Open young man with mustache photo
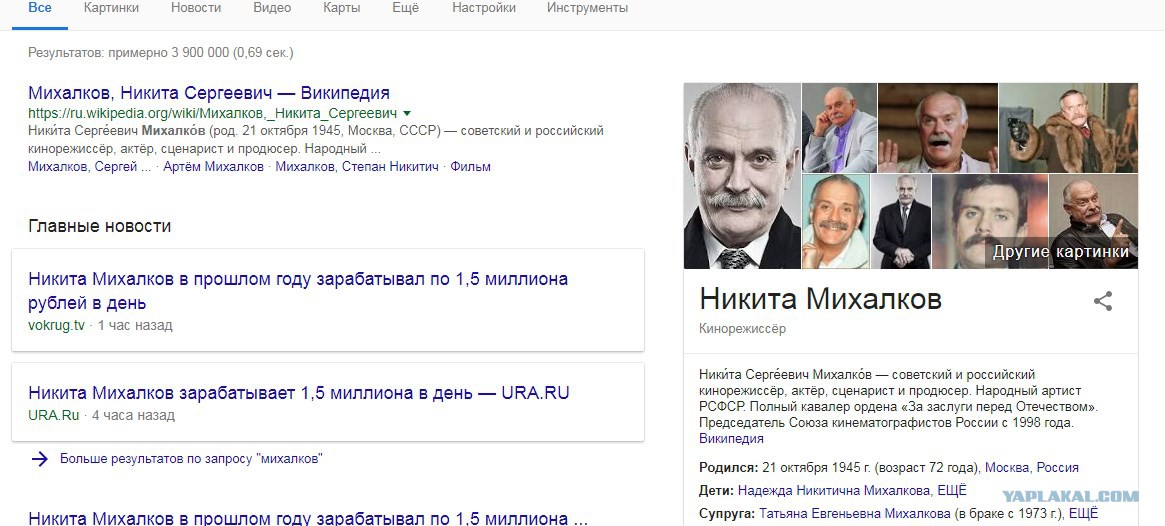The height and width of the screenshot is (526, 1165). [x=990, y=221]
